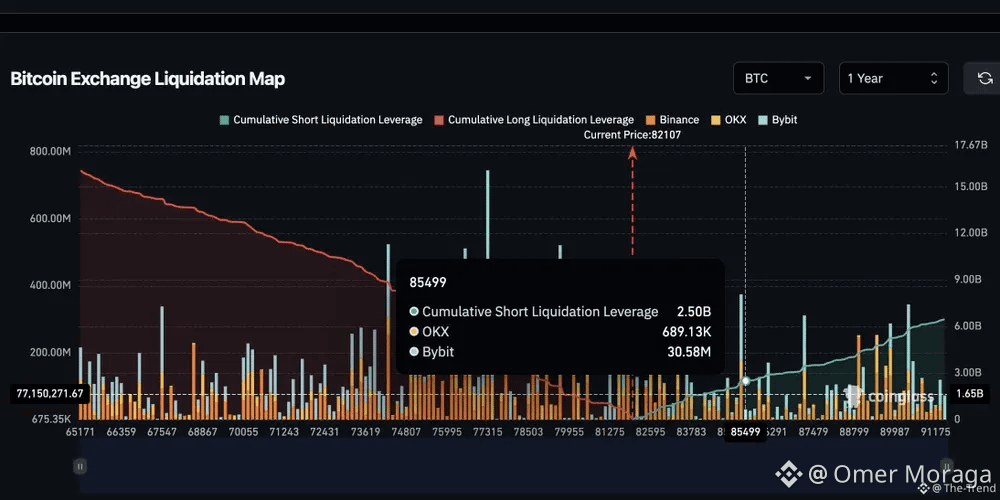Click tooltip Bybit value 30.58M
The width and height of the screenshot is (1000, 500).
click(689, 352)
